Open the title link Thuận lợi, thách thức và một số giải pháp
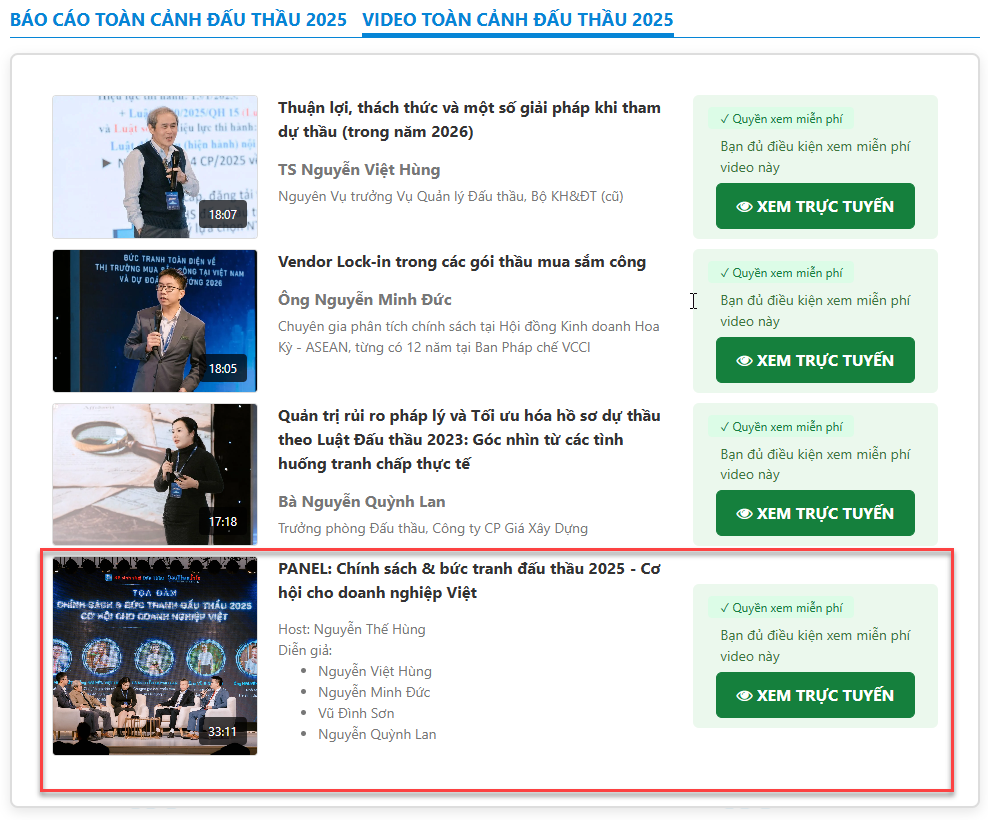This screenshot has height=820, width=988. 468,120
